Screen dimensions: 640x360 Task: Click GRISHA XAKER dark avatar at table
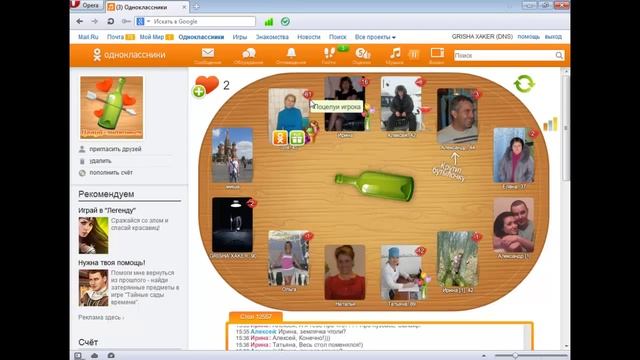[232, 225]
